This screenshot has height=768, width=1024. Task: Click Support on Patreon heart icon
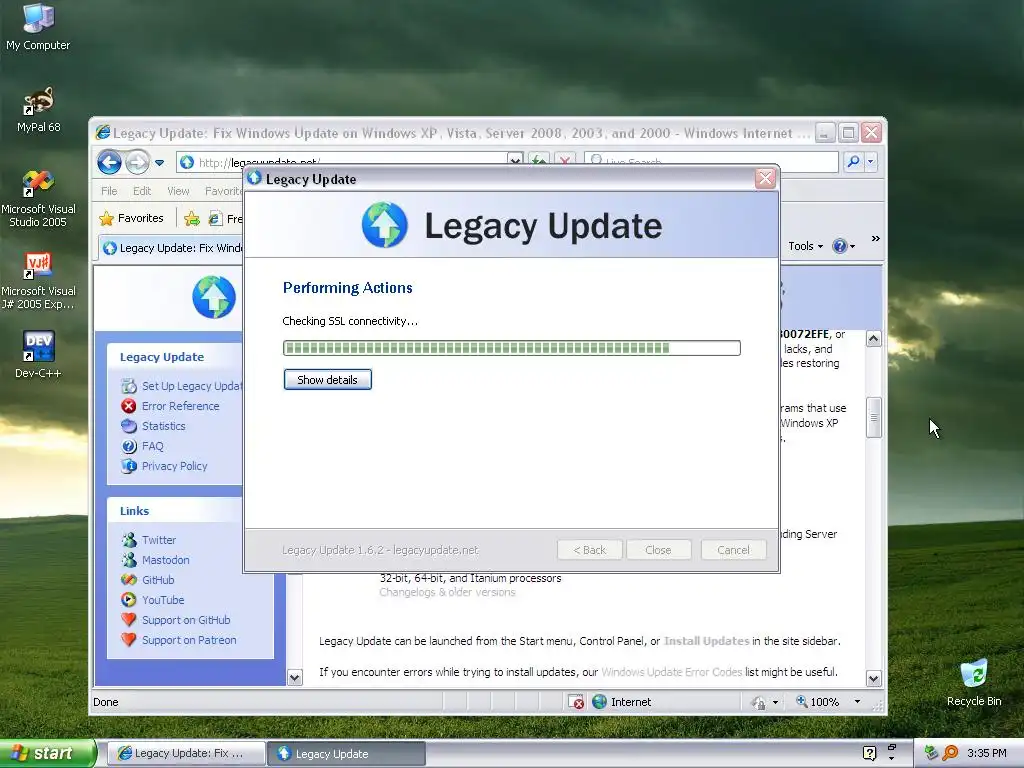[129, 640]
